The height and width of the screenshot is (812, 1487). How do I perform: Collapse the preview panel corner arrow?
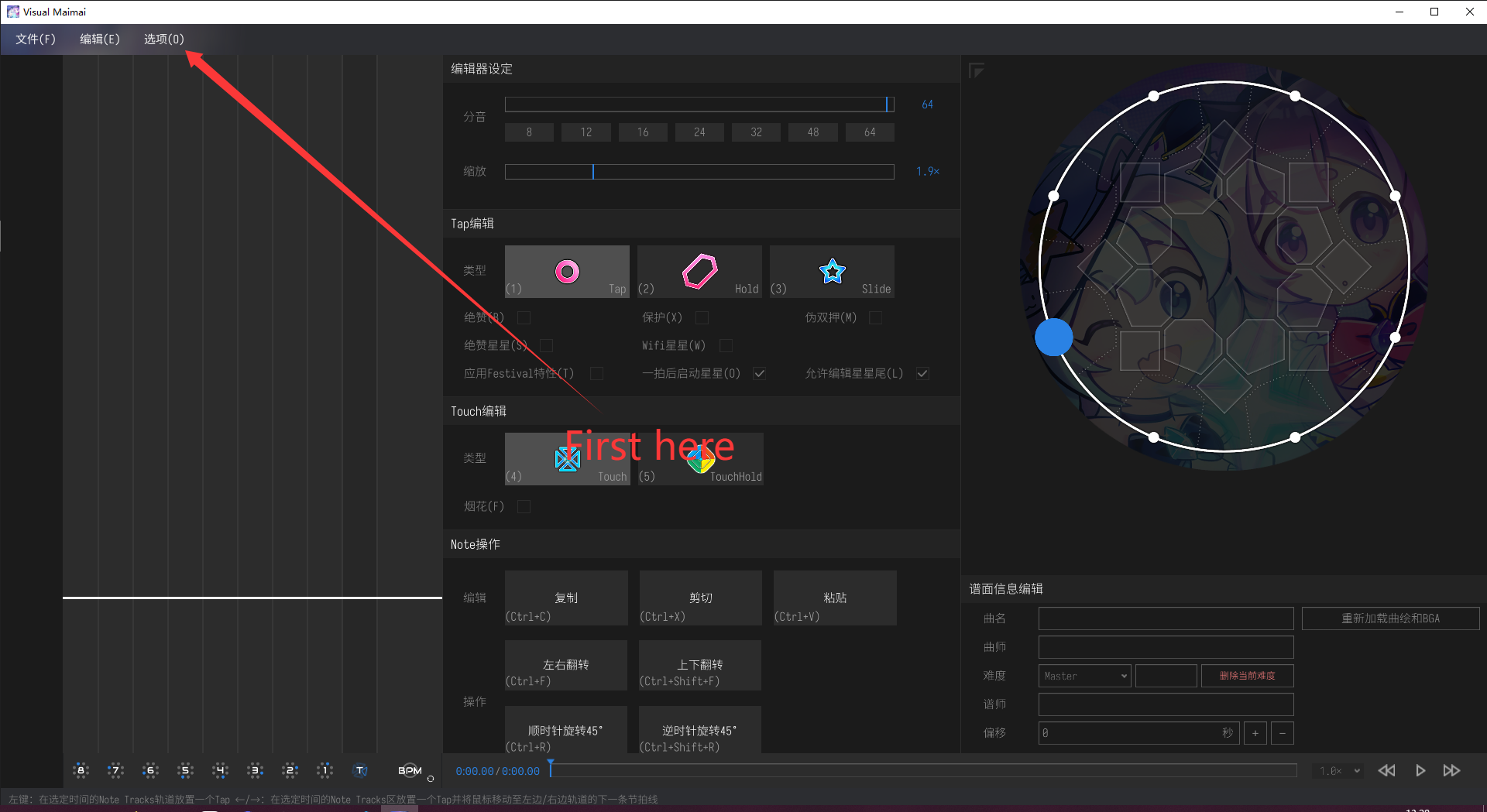(977, 71)
